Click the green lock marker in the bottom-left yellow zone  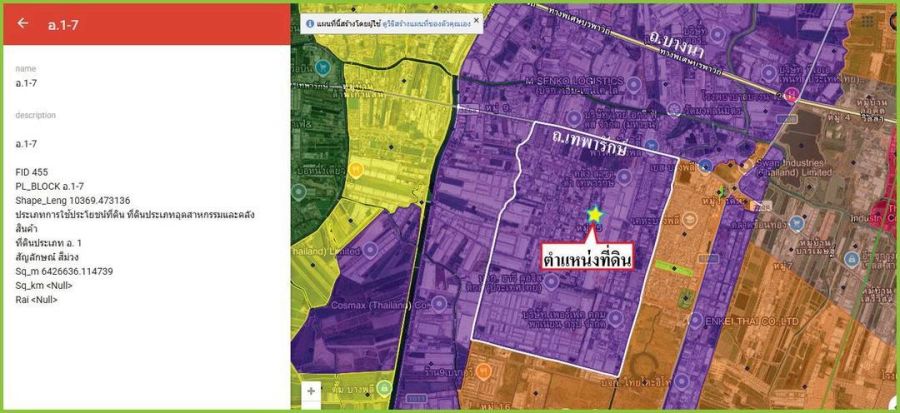point(385,388)
